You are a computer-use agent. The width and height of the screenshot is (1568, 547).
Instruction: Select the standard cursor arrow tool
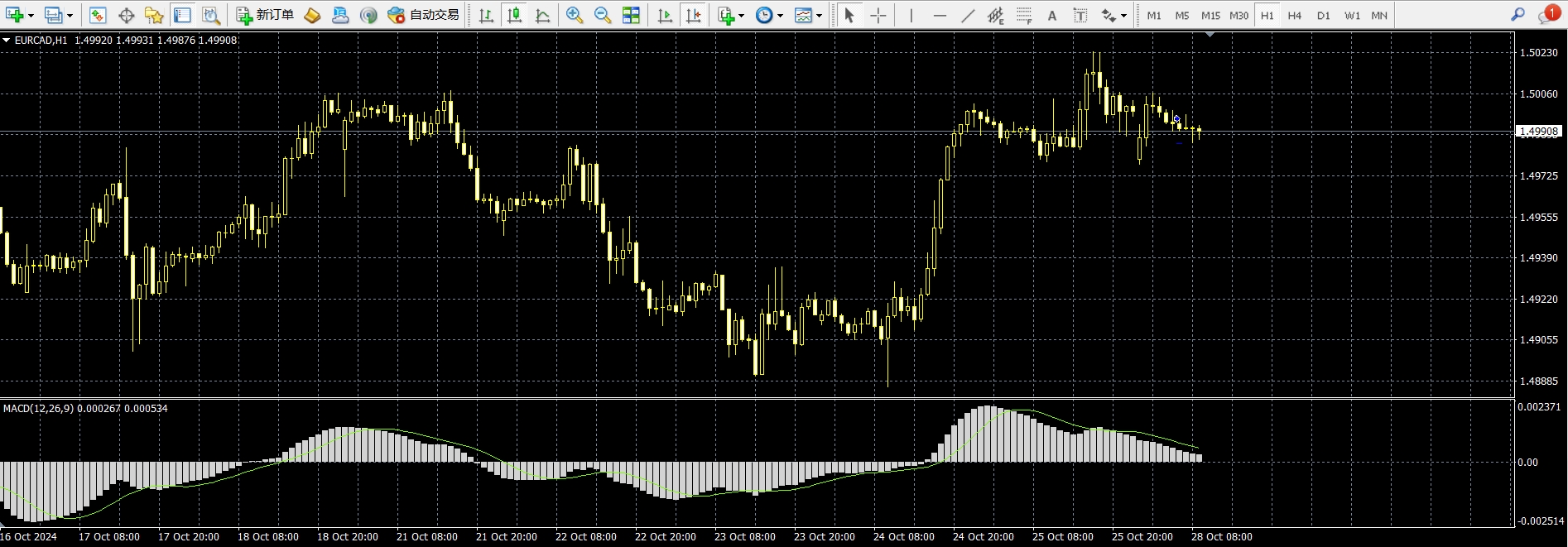(x=849, y=15)
